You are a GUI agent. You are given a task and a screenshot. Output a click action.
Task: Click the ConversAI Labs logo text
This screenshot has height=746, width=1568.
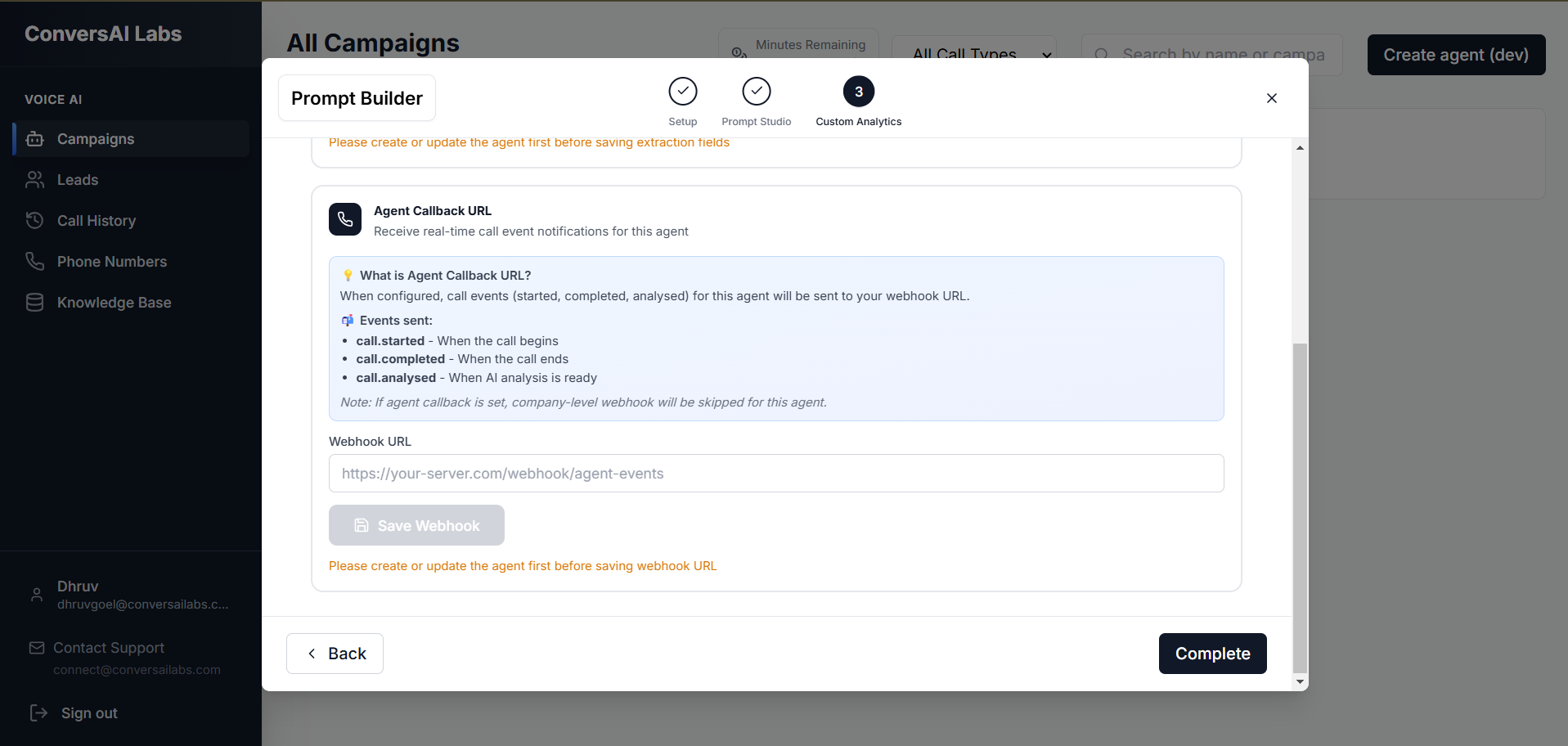[x=103, y=34]
